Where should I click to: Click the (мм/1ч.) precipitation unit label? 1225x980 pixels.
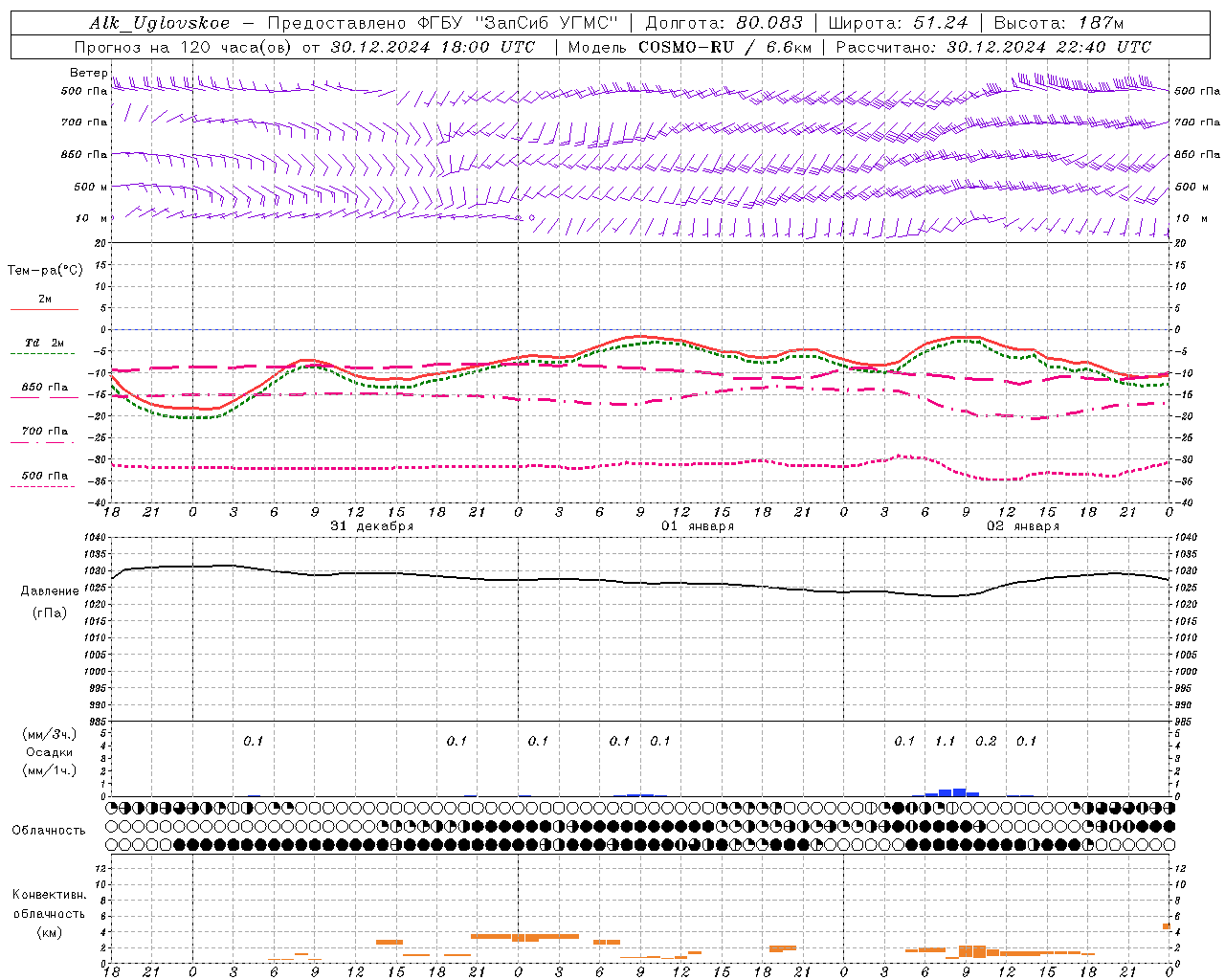pos(50,770)
